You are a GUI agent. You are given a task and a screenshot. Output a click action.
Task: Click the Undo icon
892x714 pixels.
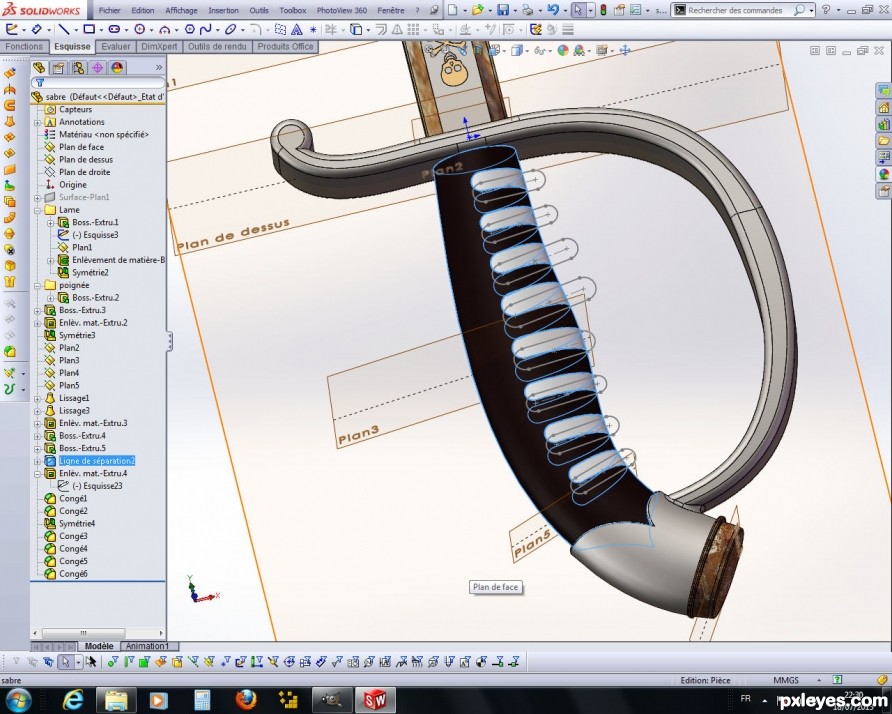pyautogui.click(x=552, y=10)
